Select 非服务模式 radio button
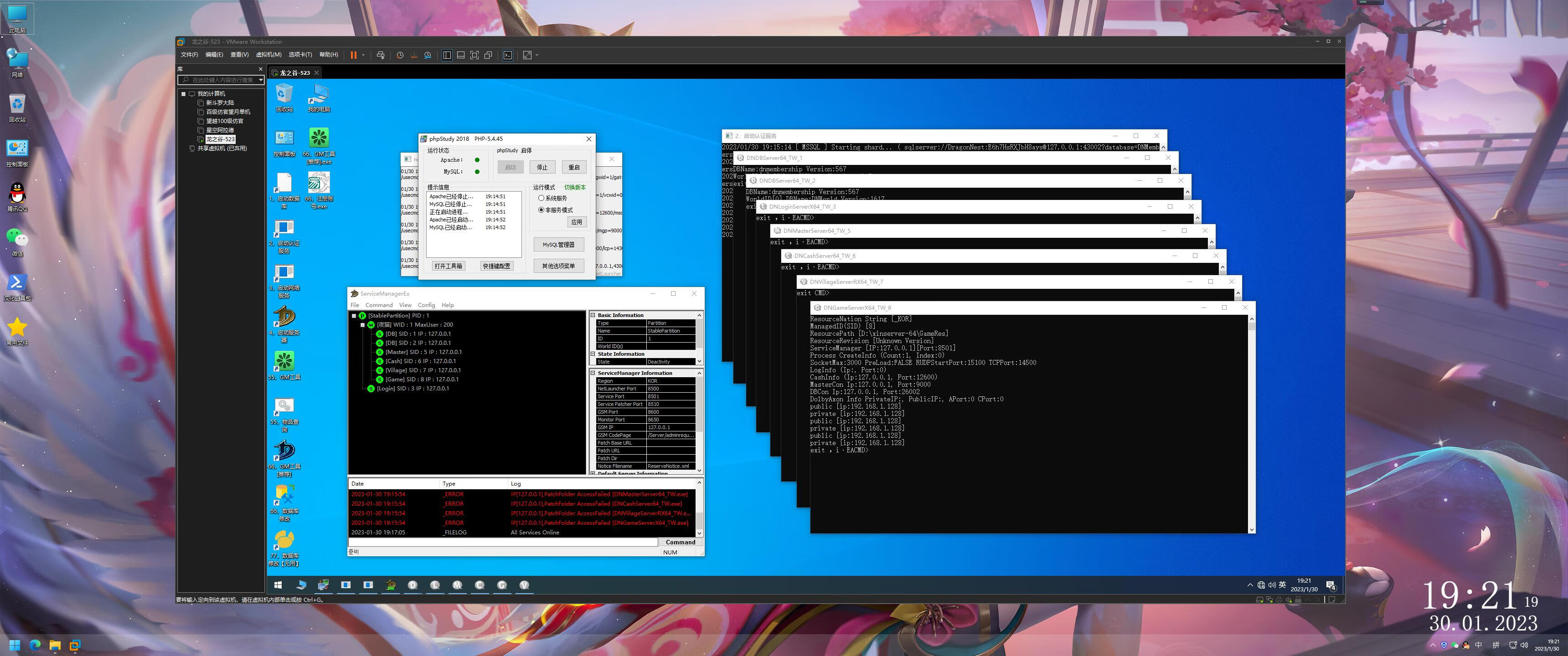The height and width of the screenshot is (656, 1568). pos(541,210)
